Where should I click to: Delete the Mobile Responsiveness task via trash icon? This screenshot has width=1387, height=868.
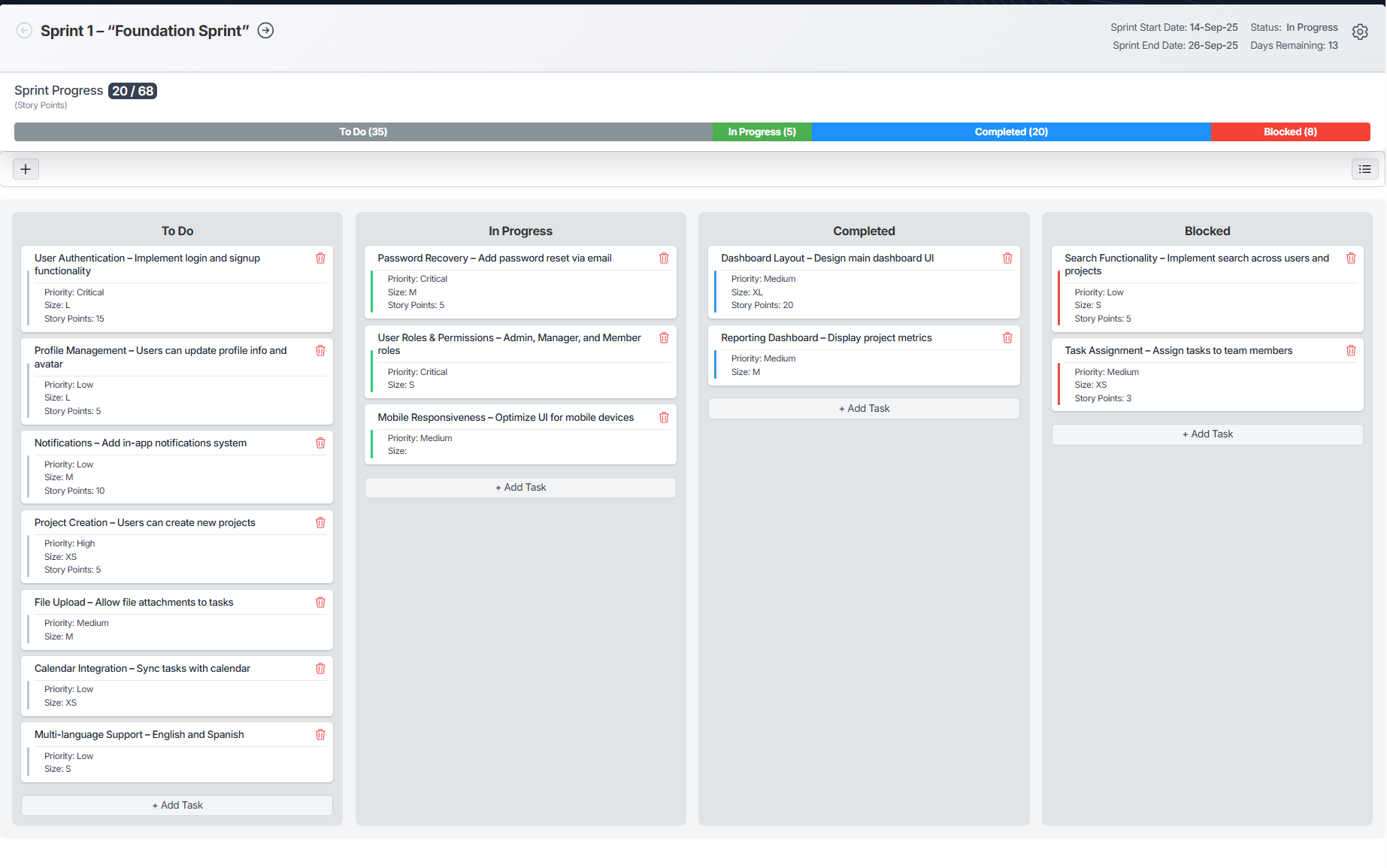664,417
